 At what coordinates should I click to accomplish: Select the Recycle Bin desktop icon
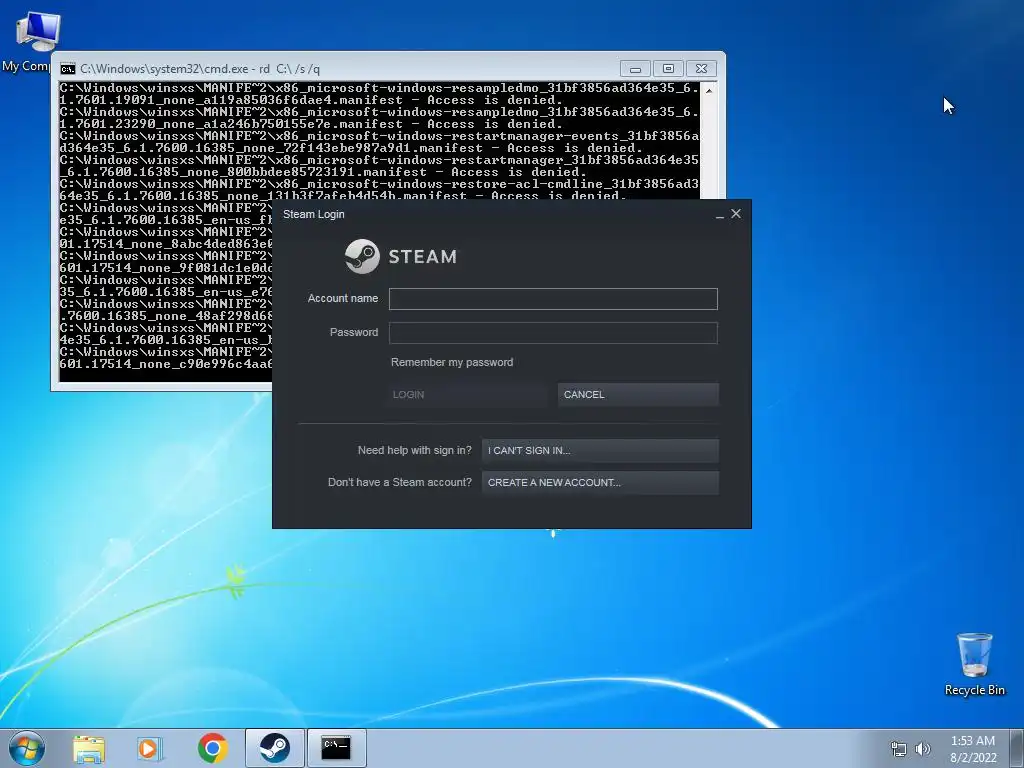click(x=974, y=664)
